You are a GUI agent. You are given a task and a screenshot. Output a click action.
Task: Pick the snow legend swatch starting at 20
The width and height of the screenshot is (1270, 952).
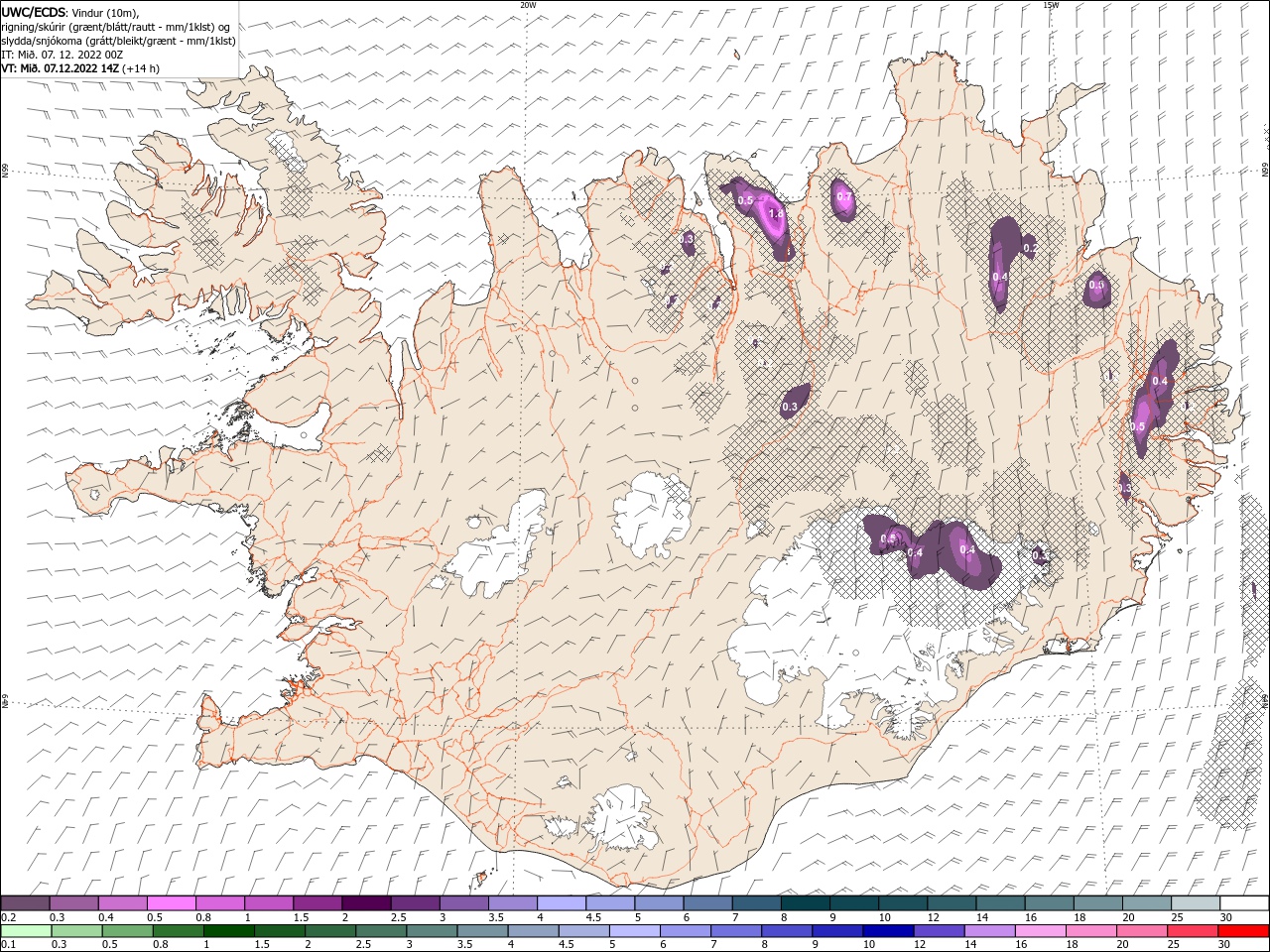(1147, 903)
